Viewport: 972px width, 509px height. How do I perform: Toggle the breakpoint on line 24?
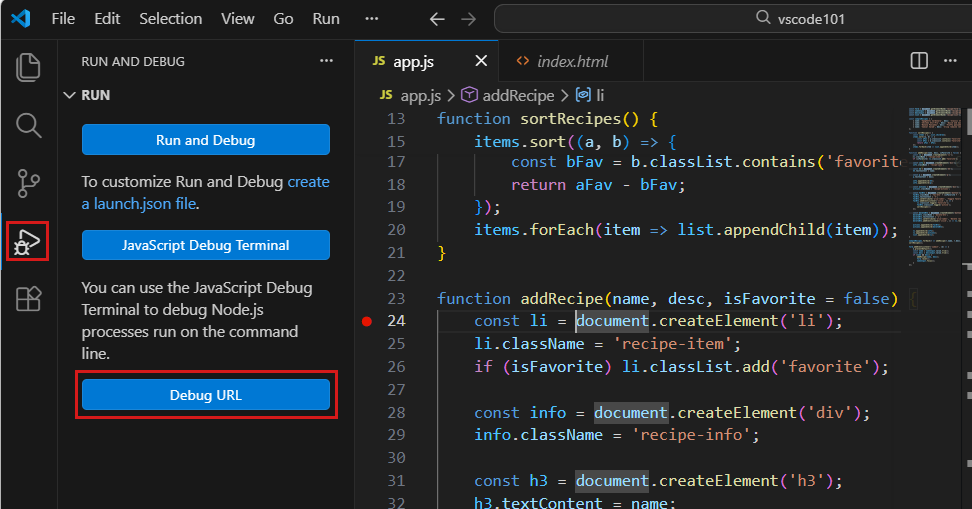(366, 321)
